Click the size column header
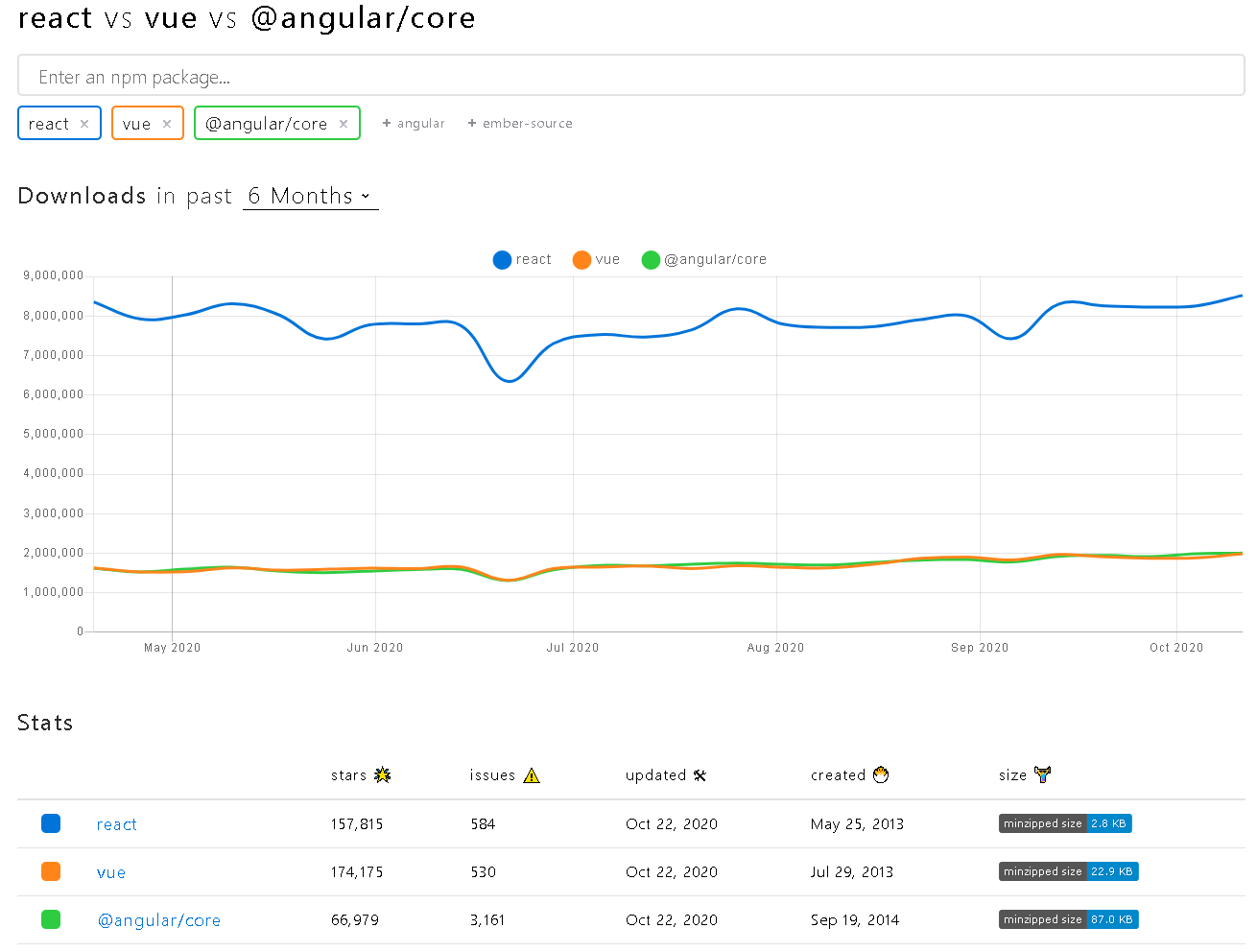1257x952 pixels. pyautogui.click(x=1025, y=774)
